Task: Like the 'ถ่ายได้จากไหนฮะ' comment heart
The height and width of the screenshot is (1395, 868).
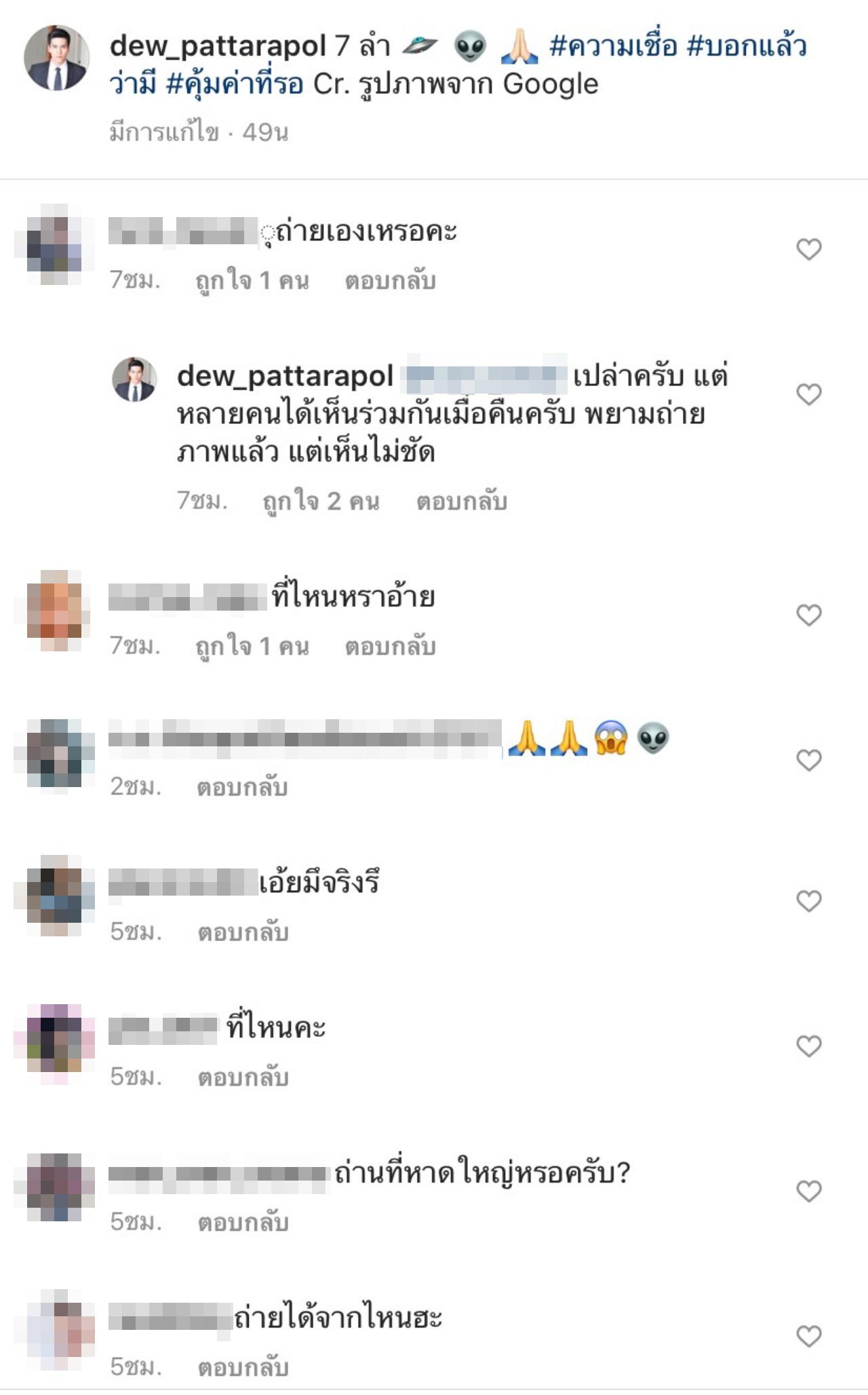Action: point(808,1336)
